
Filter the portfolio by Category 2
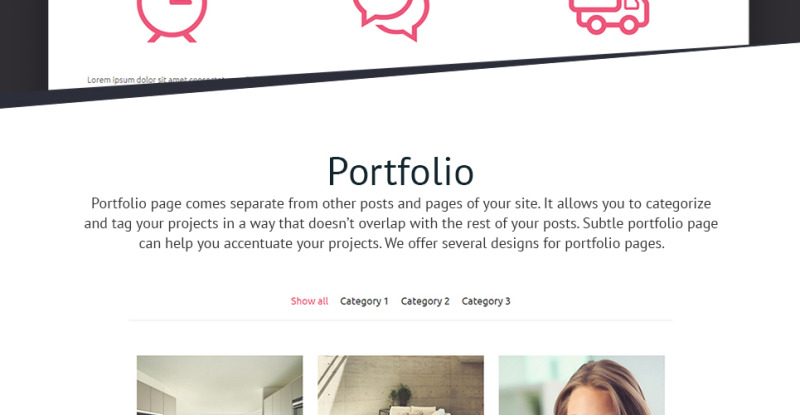425,301
